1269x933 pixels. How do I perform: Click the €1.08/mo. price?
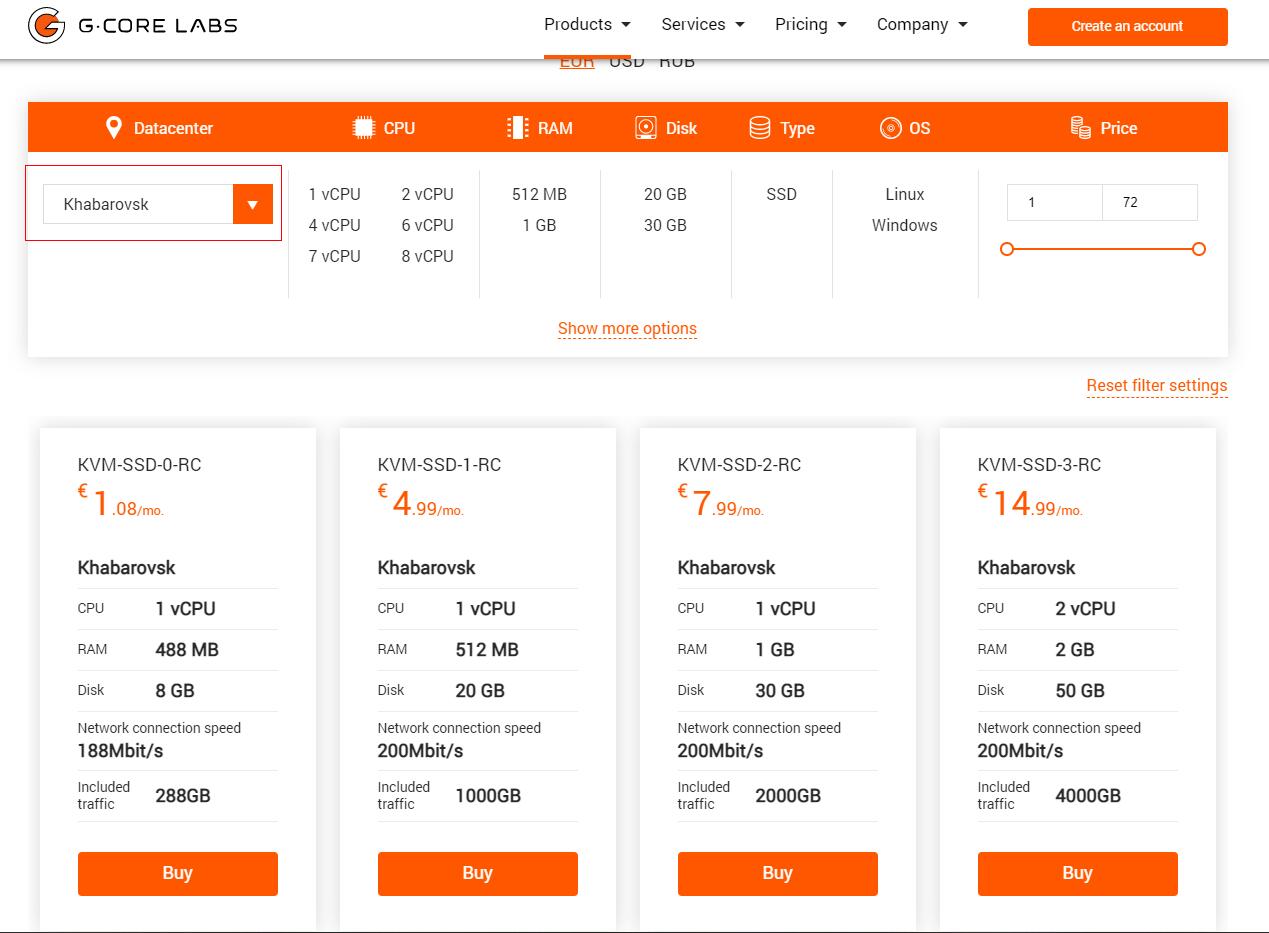tap(121, 501)
